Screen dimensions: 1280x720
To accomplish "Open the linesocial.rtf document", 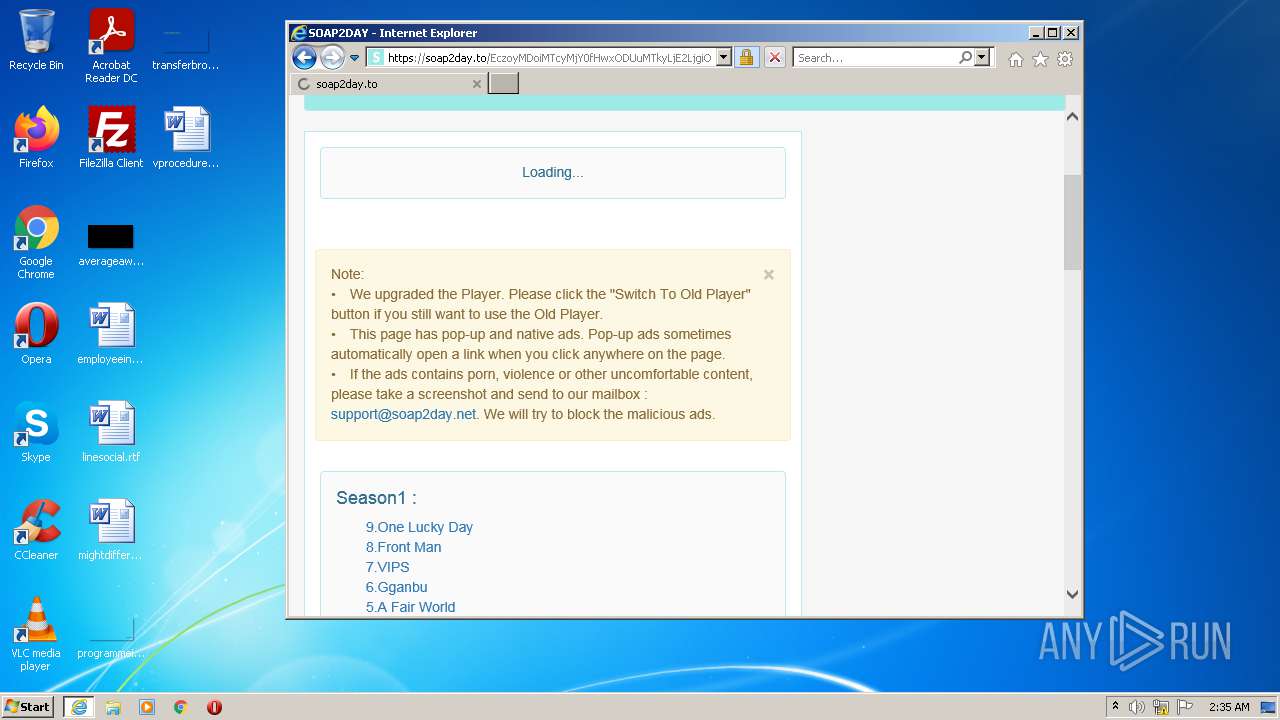I will point(111,432).
